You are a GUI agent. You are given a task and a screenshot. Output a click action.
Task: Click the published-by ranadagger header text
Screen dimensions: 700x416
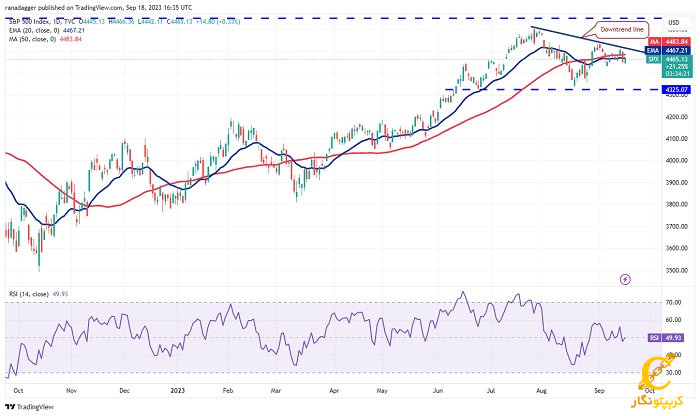point(99,8)
